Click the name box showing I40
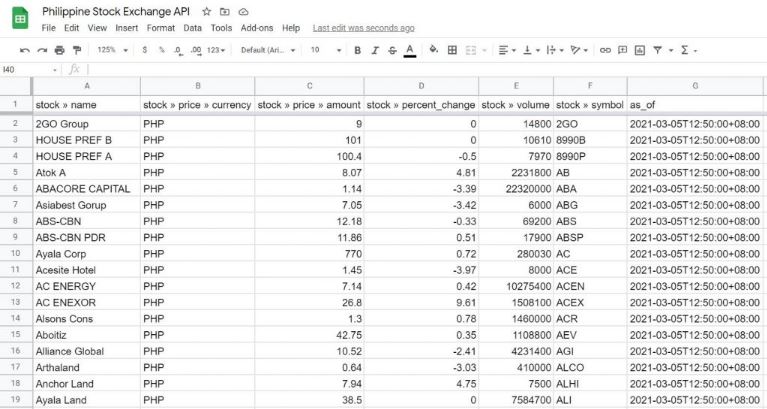This screenshot has height=409, width=767. pyautogui.click(x=29, y=69)
